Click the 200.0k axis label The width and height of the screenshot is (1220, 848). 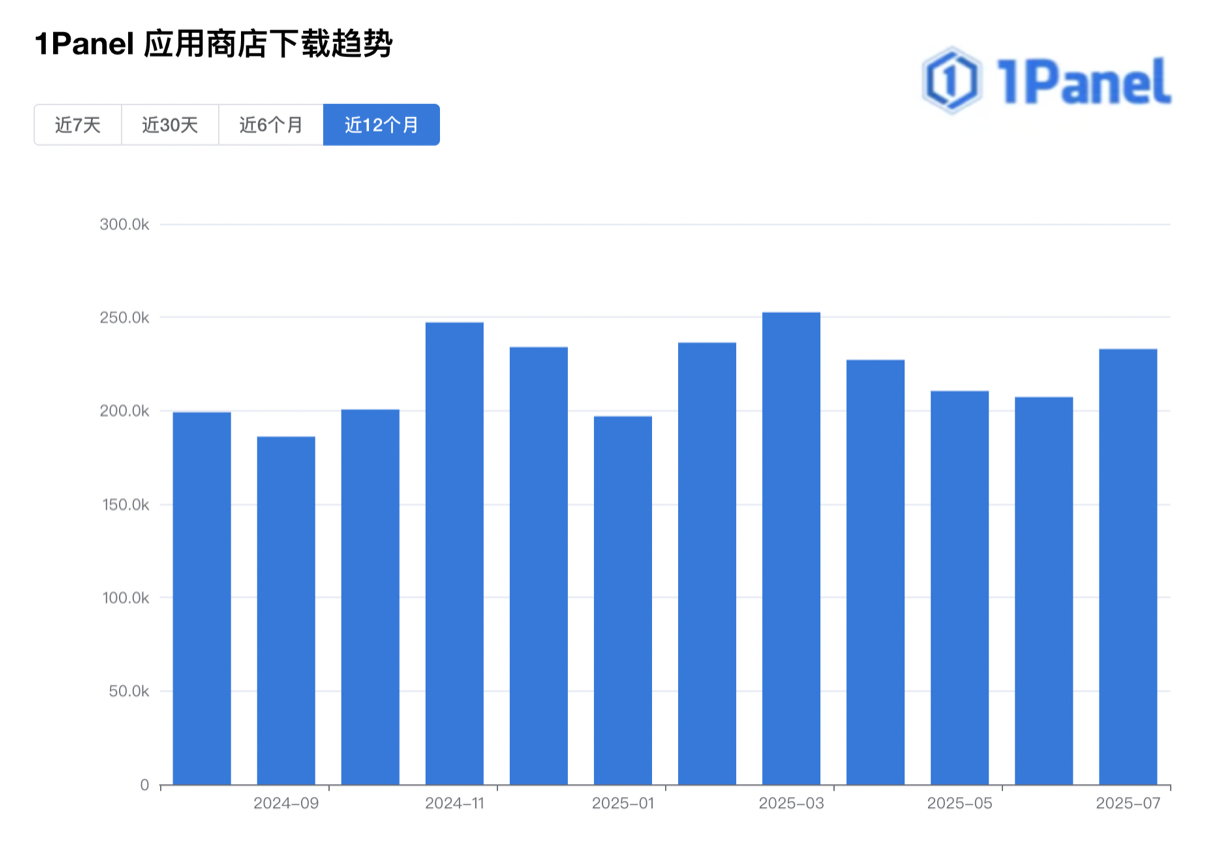[x=125, y=411]
